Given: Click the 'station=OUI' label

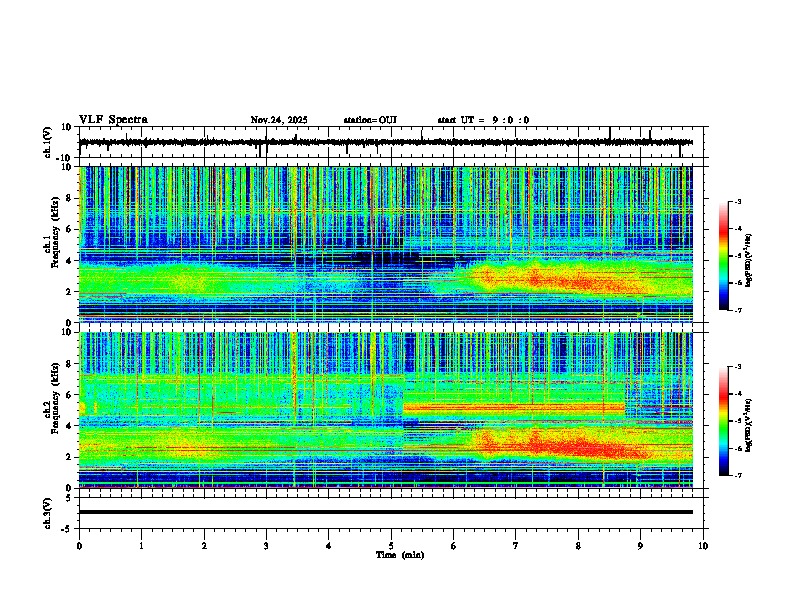Looking at the screenshot, I should click(370, 120).
